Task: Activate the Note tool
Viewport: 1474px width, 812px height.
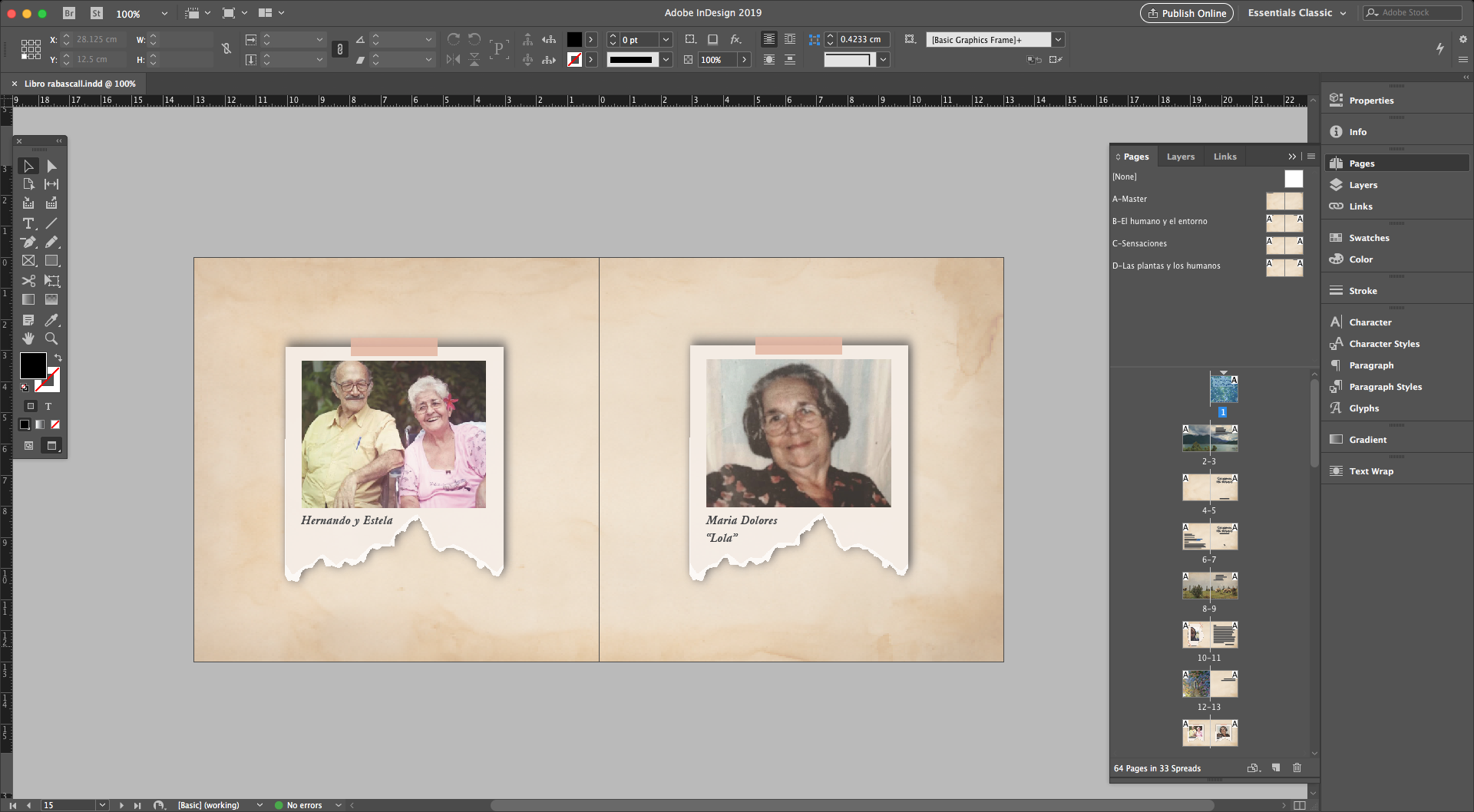Action: (28, 320)
